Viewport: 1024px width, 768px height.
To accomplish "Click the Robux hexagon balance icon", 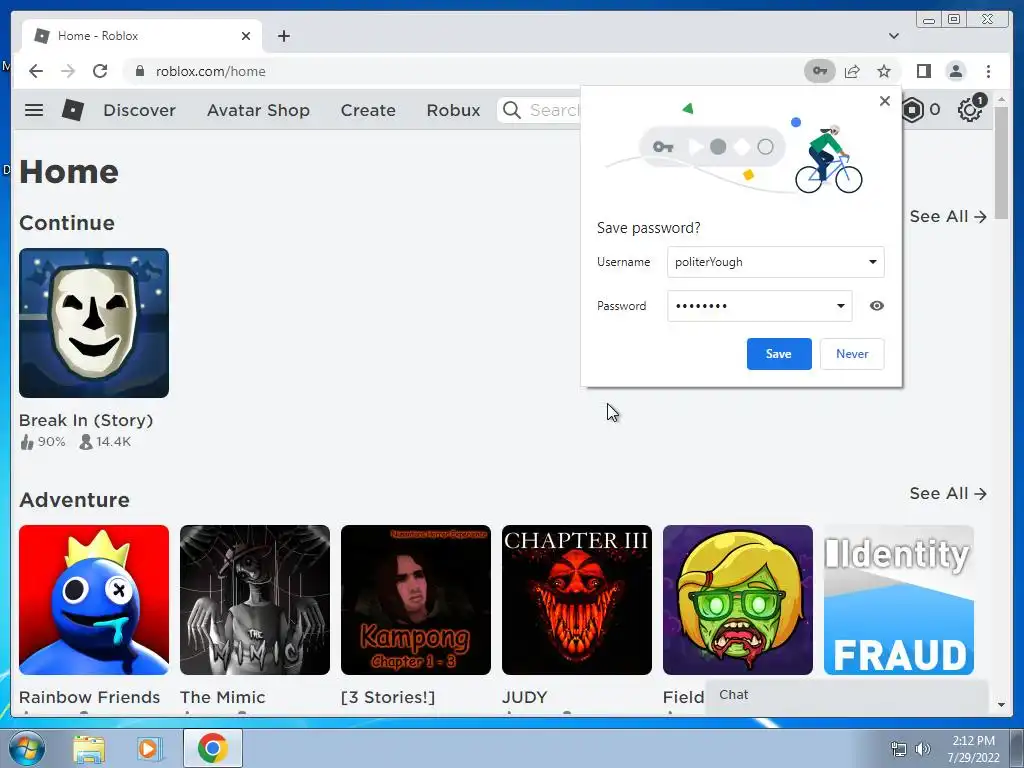I will click(913, 110).
